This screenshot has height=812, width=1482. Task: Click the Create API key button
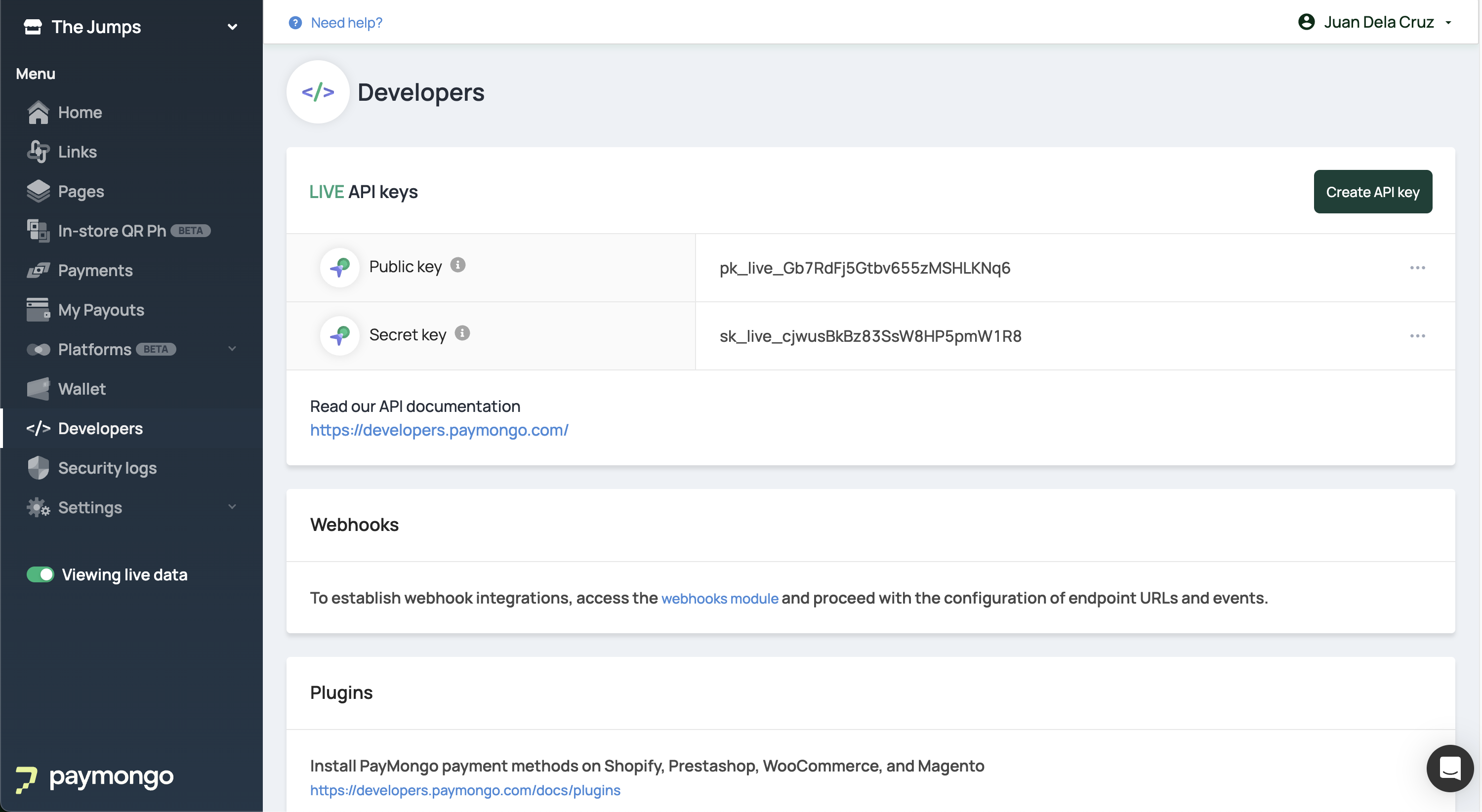[1373, 192]
